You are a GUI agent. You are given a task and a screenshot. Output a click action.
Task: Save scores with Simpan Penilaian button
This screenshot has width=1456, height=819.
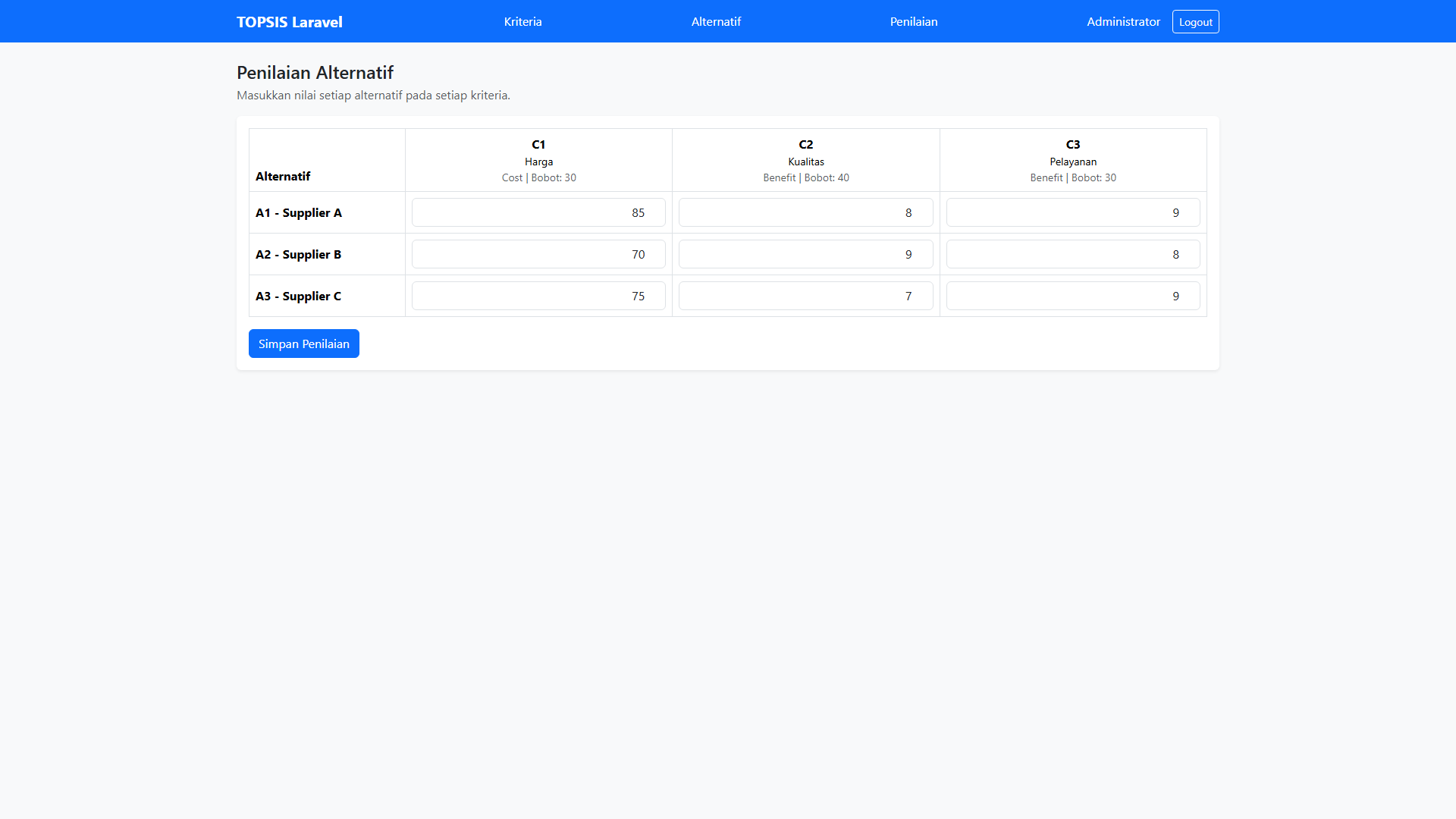point(304,344)
